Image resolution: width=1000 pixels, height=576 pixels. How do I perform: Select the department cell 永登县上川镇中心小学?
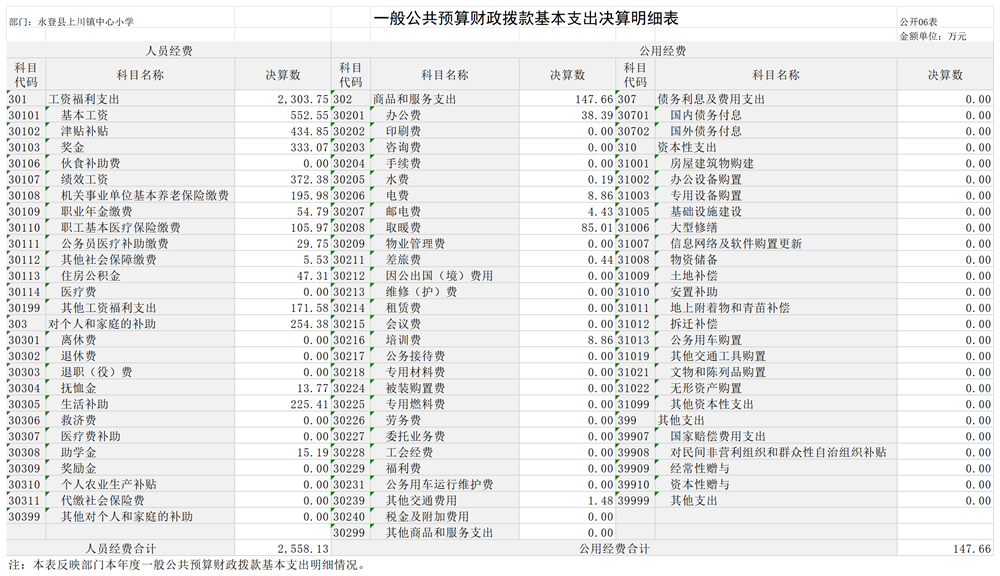(x=70, y=21)
